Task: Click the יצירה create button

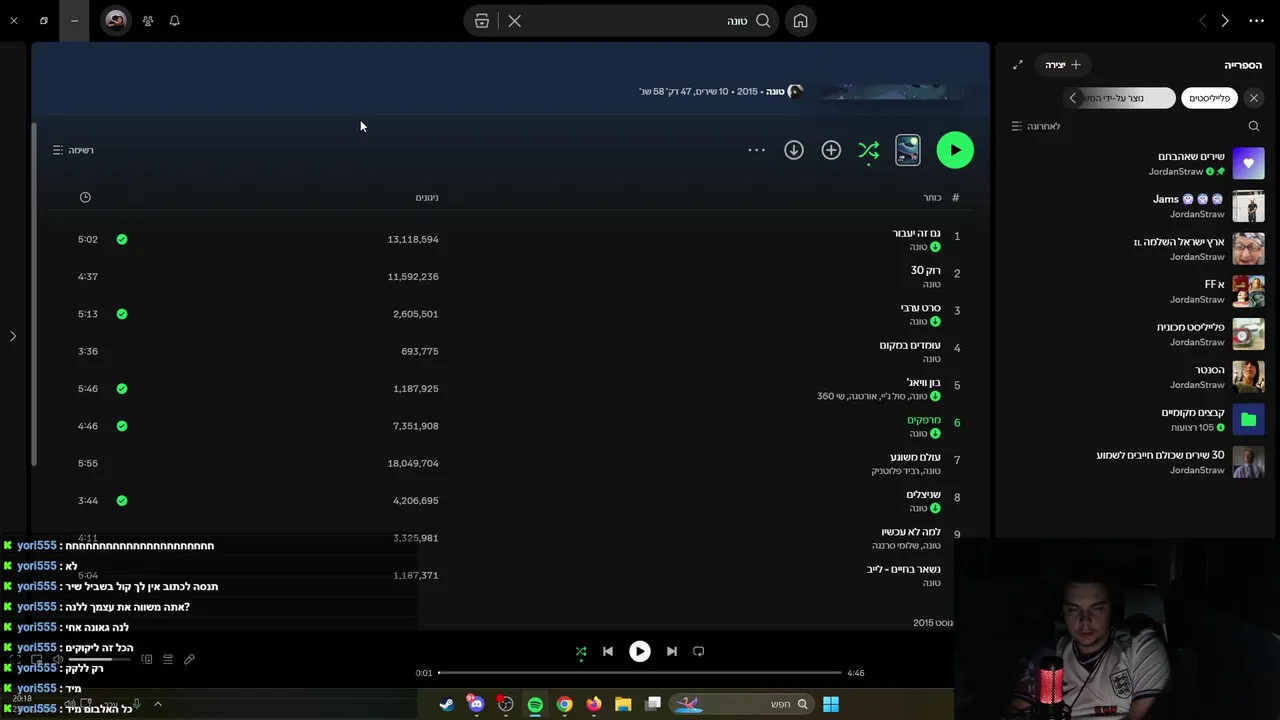Action: click(1062, 65)
